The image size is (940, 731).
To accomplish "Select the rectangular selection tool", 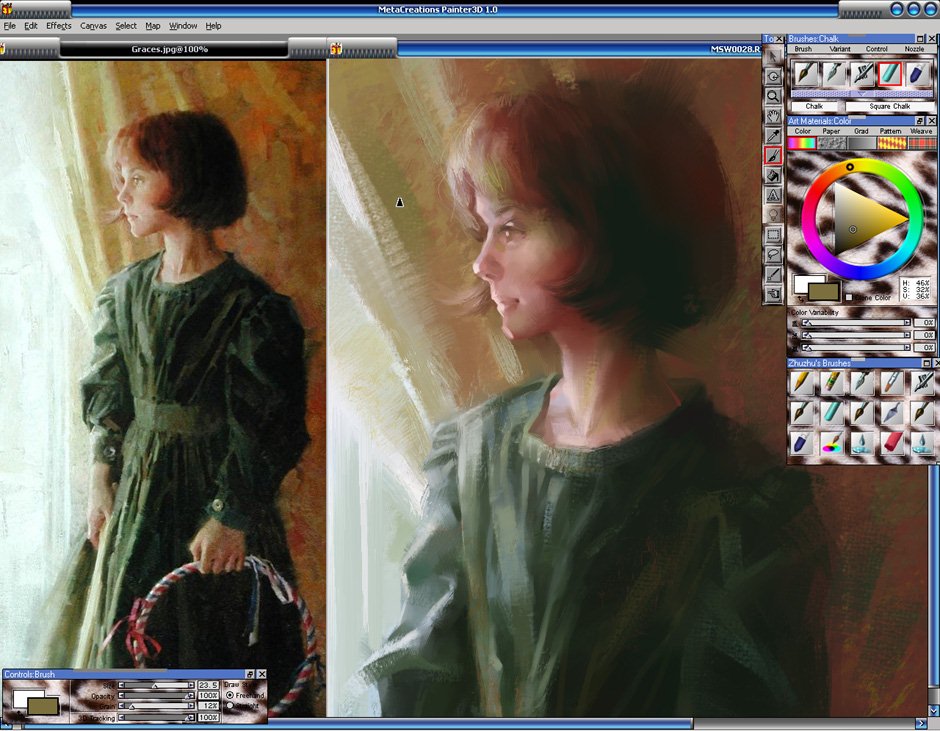I will click(x=773, y=234).
